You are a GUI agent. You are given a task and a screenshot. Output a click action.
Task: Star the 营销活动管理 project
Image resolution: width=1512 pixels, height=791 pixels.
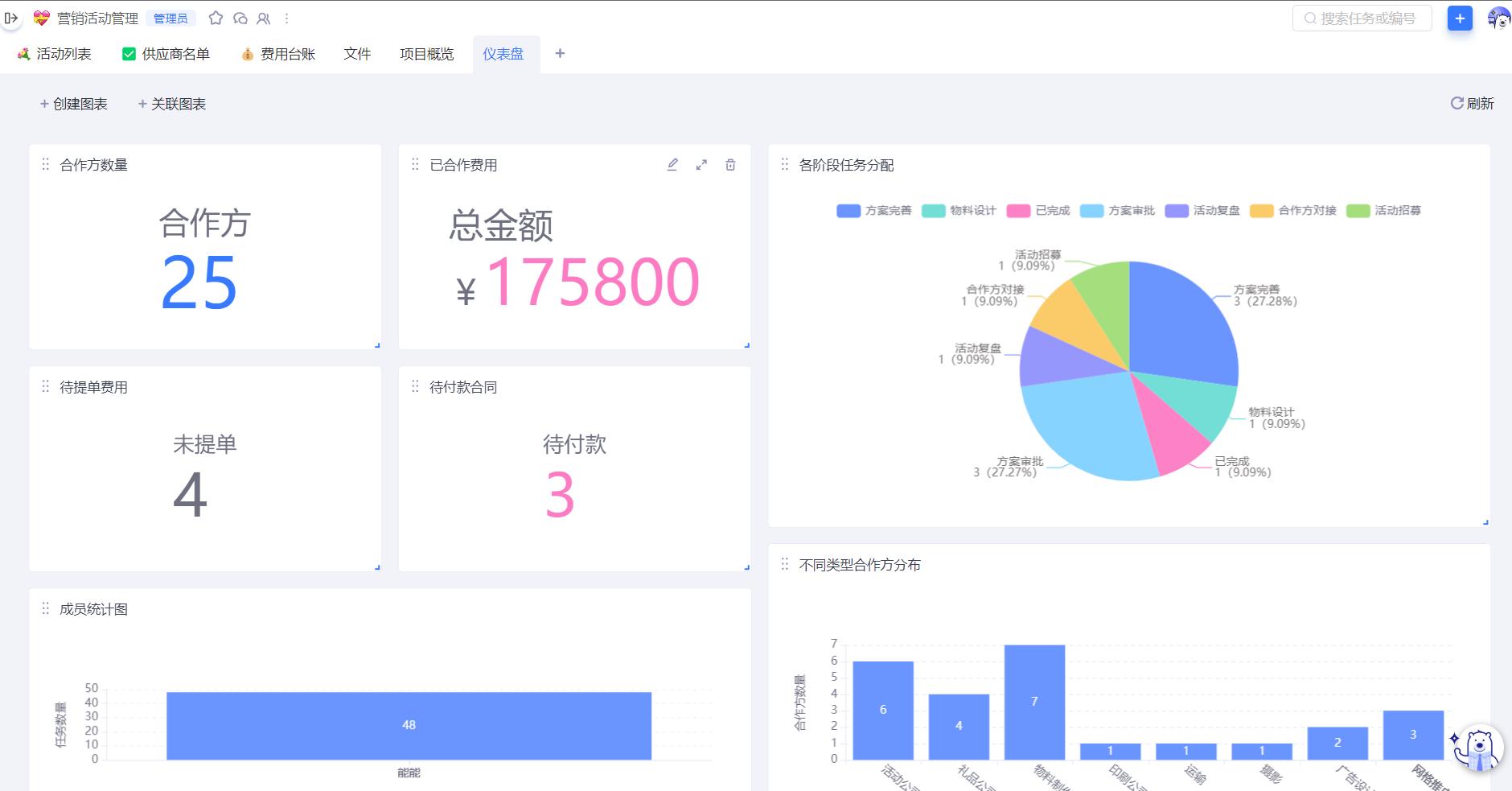pos(216,17)
